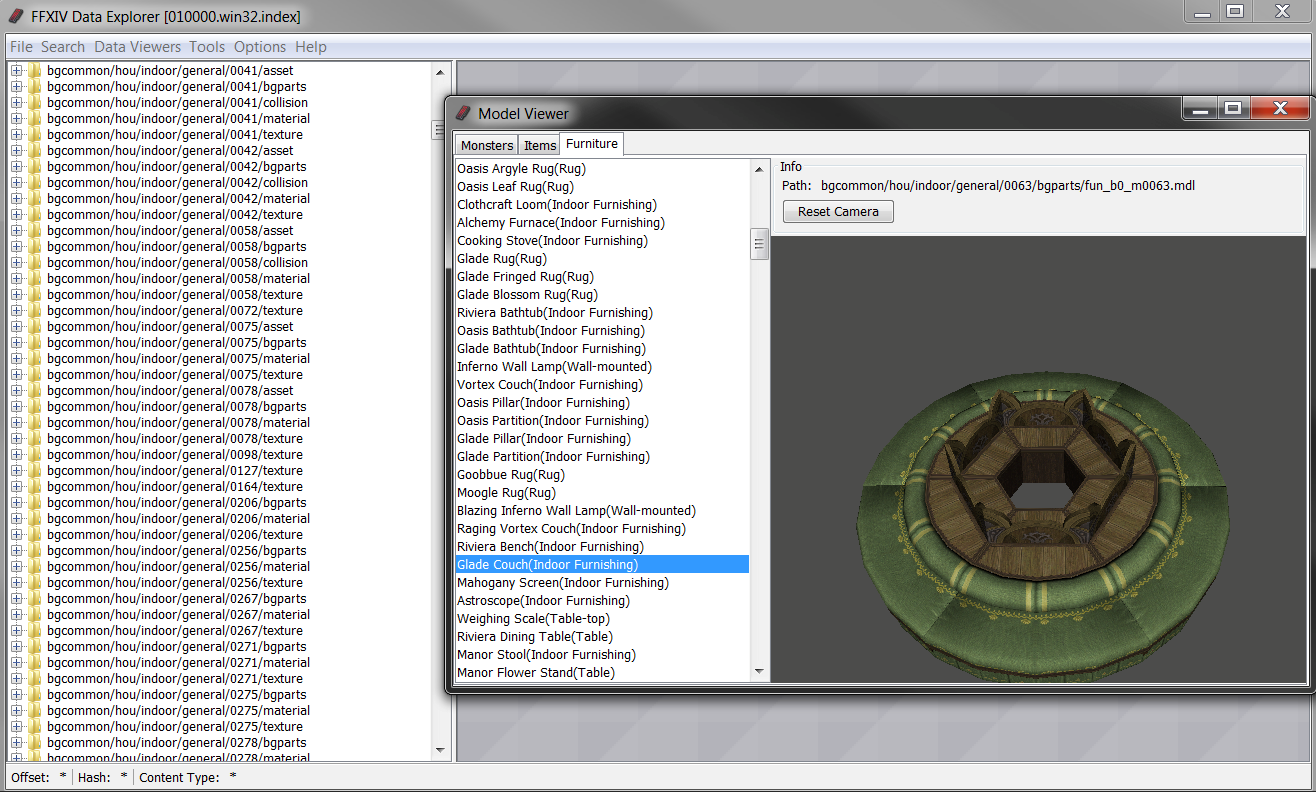Viewport: 1316px width, 792px height.
Task: Open the Search menu
Action: pos(63,47)
